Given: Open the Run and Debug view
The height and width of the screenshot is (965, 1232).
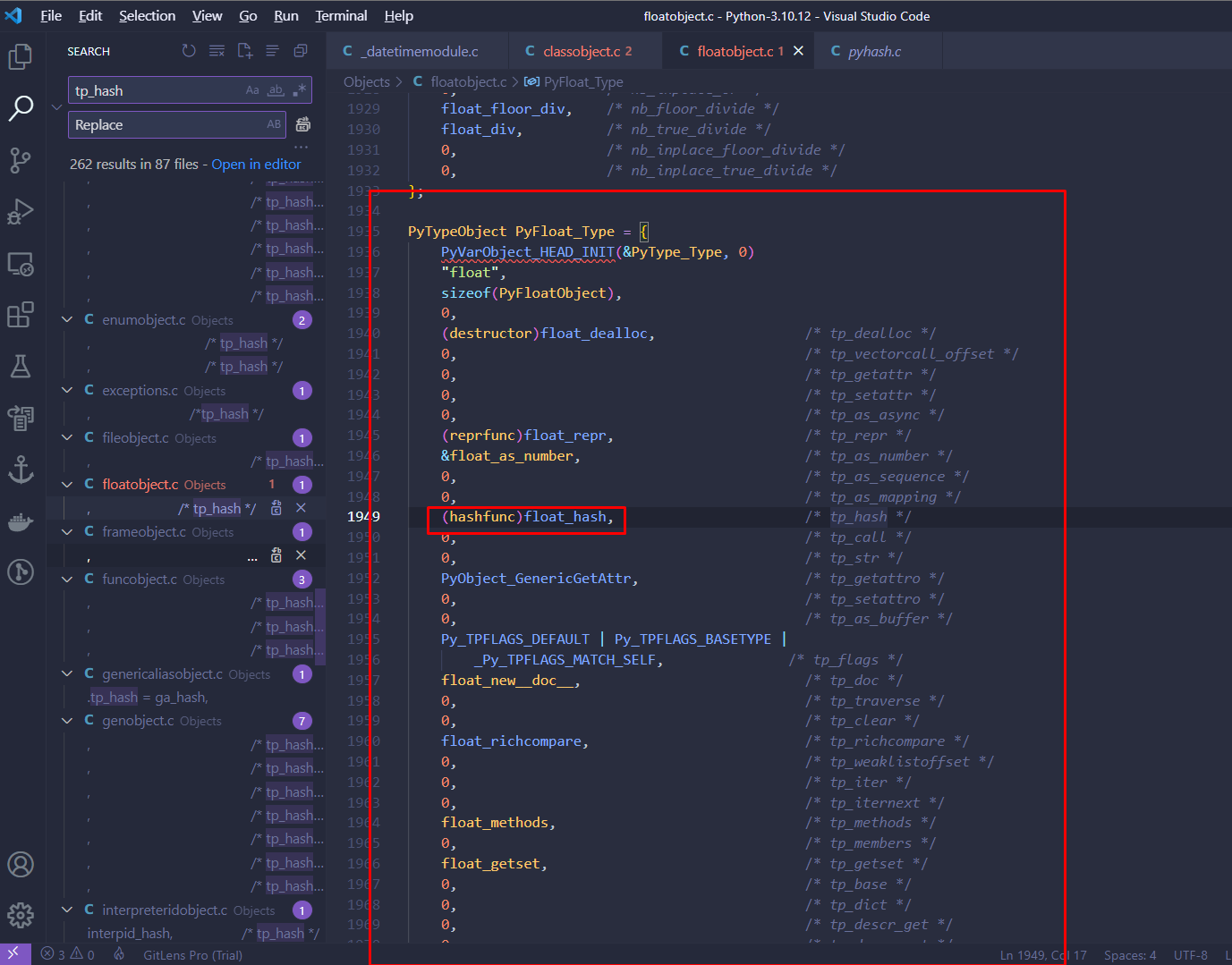Looking at the screenshot, I should pos(20,212).
